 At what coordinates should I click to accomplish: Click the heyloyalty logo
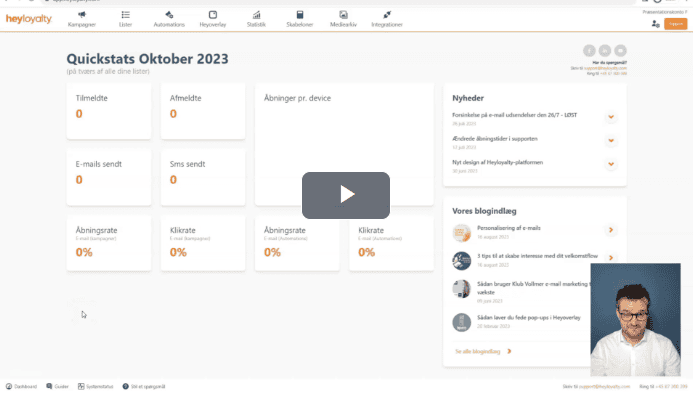tap(29, 19)
